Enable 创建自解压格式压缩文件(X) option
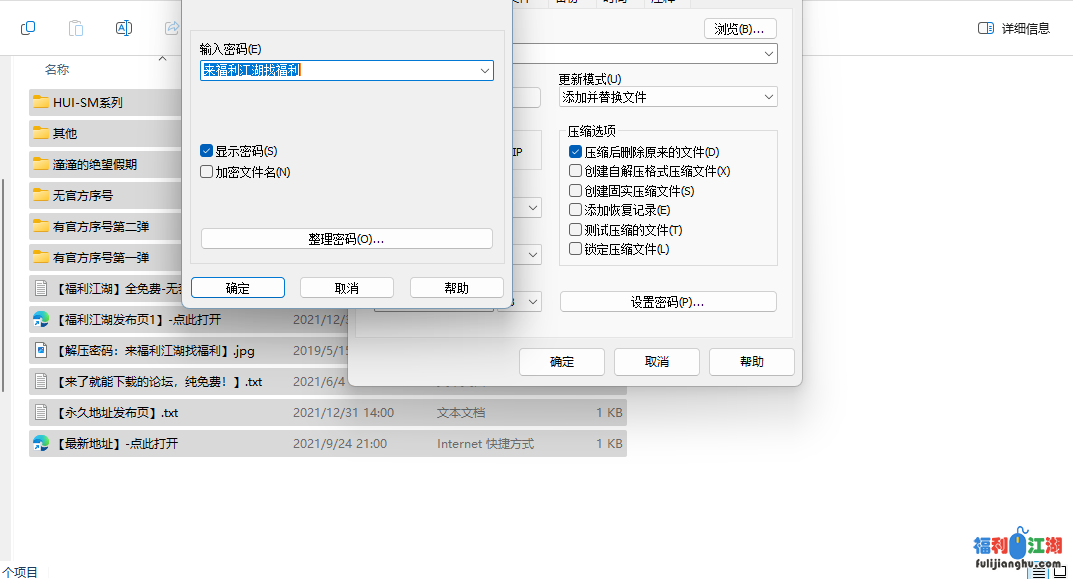 (x=575, y=171)
